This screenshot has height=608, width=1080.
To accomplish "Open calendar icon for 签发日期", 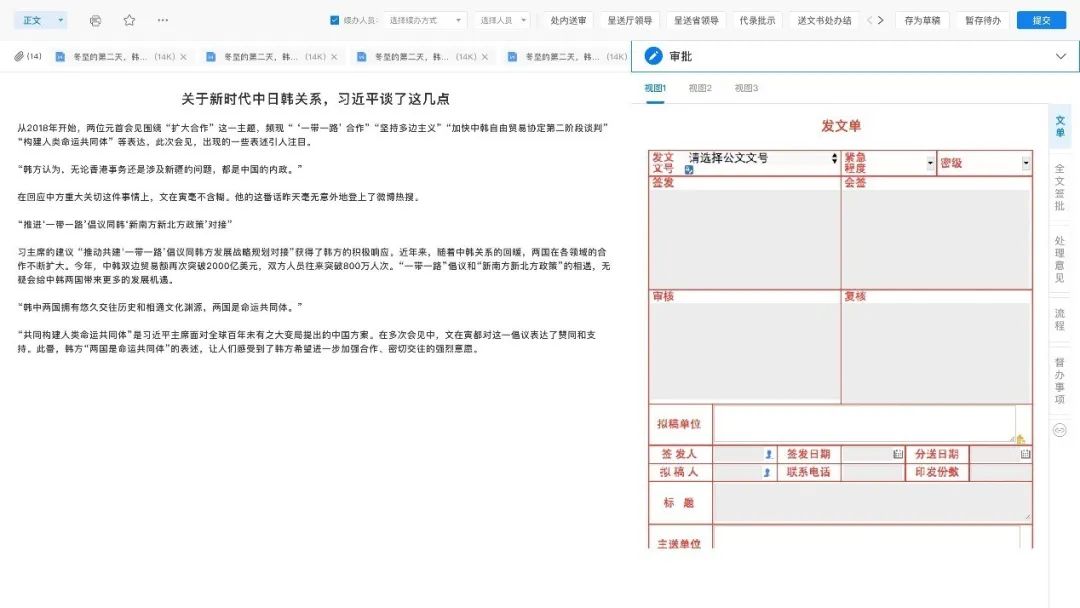I will coord(897,454).
